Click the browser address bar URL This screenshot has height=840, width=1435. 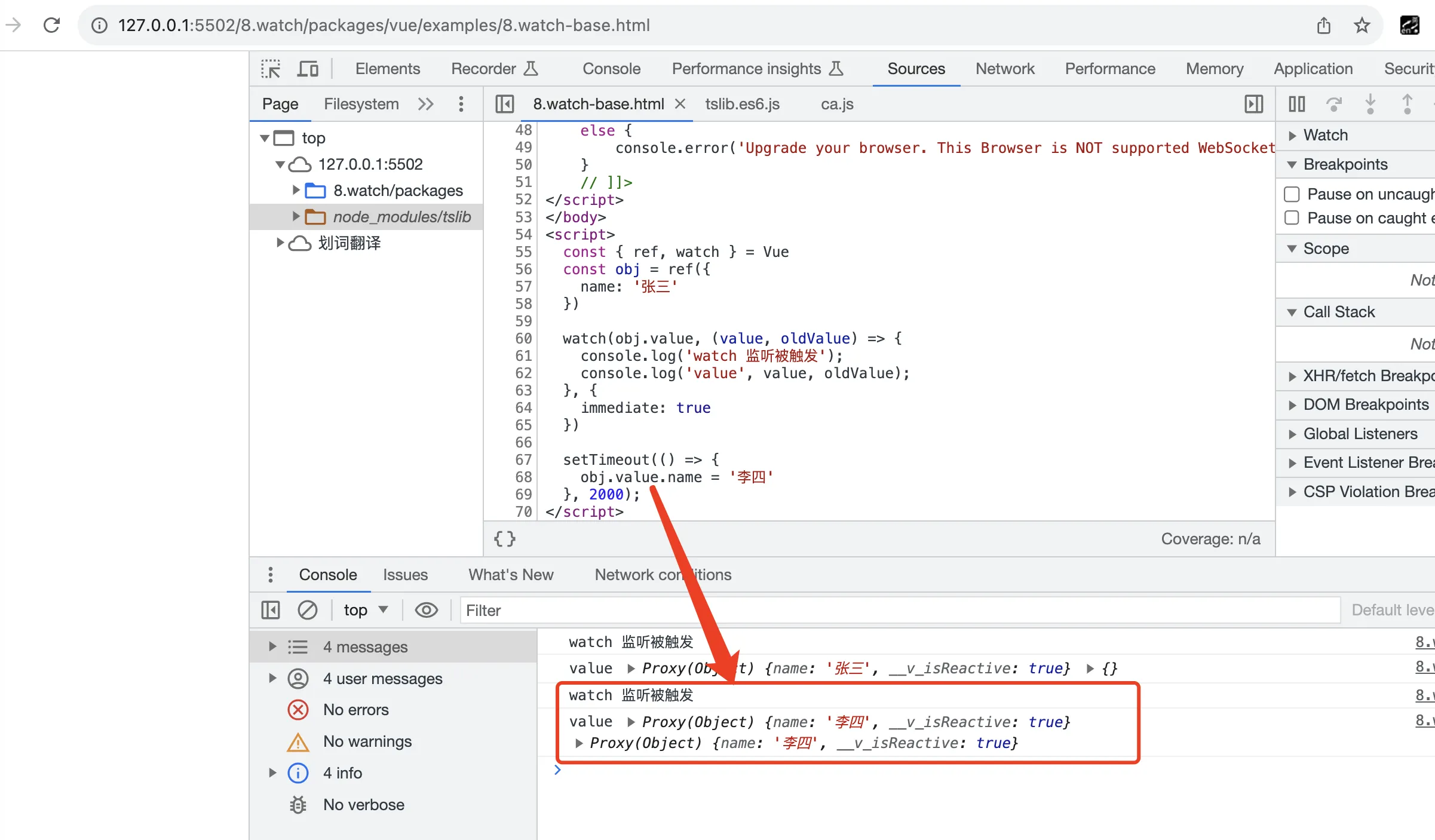pos(384,25)
